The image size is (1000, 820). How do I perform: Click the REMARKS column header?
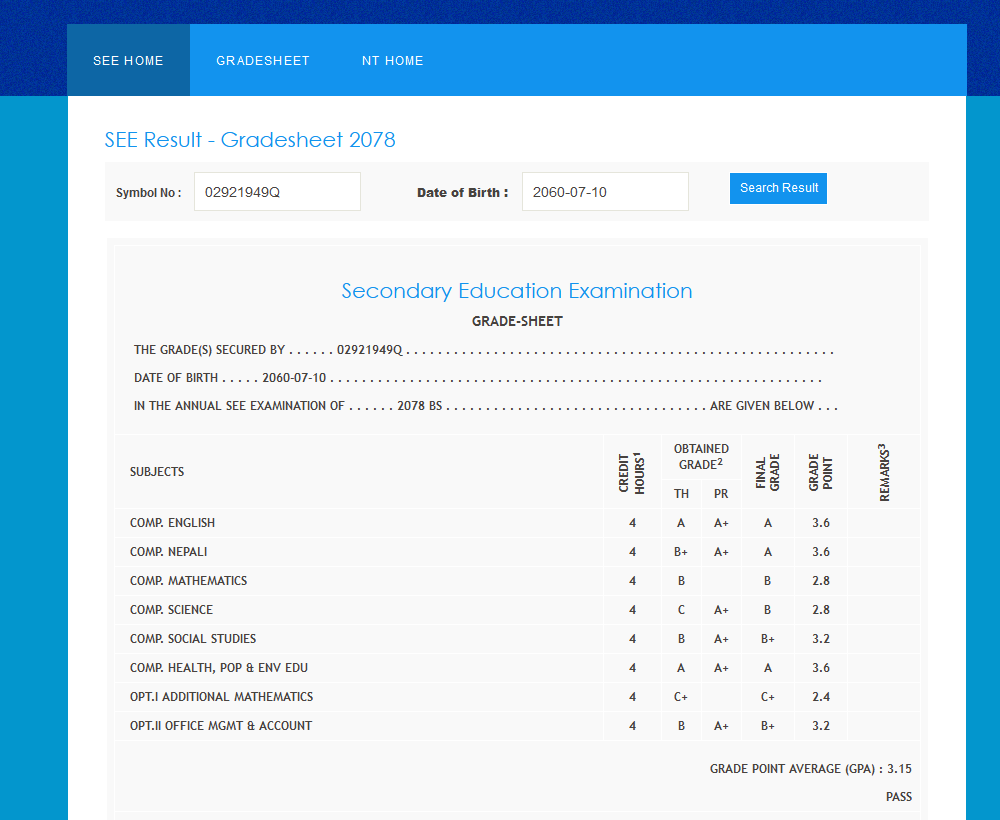884,472
